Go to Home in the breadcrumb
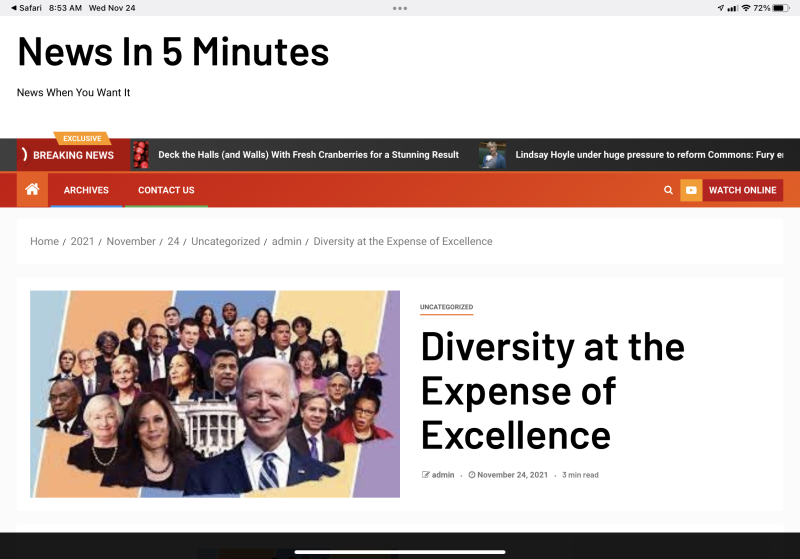 [44, 241]
